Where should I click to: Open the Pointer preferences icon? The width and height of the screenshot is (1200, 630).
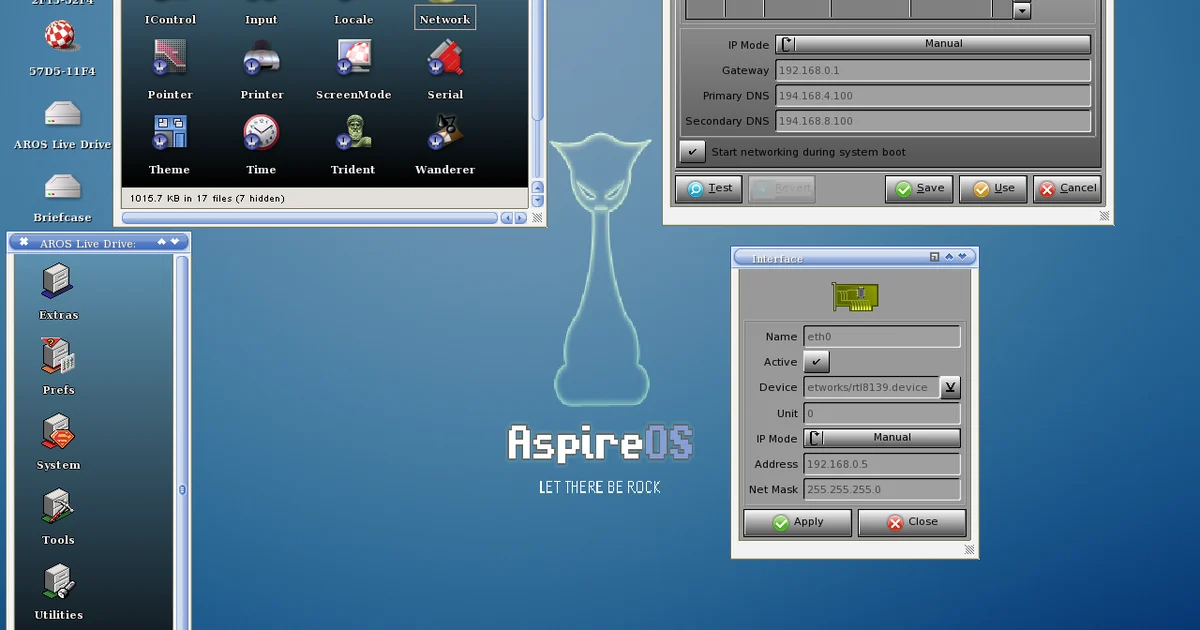[x=170, y=59]
